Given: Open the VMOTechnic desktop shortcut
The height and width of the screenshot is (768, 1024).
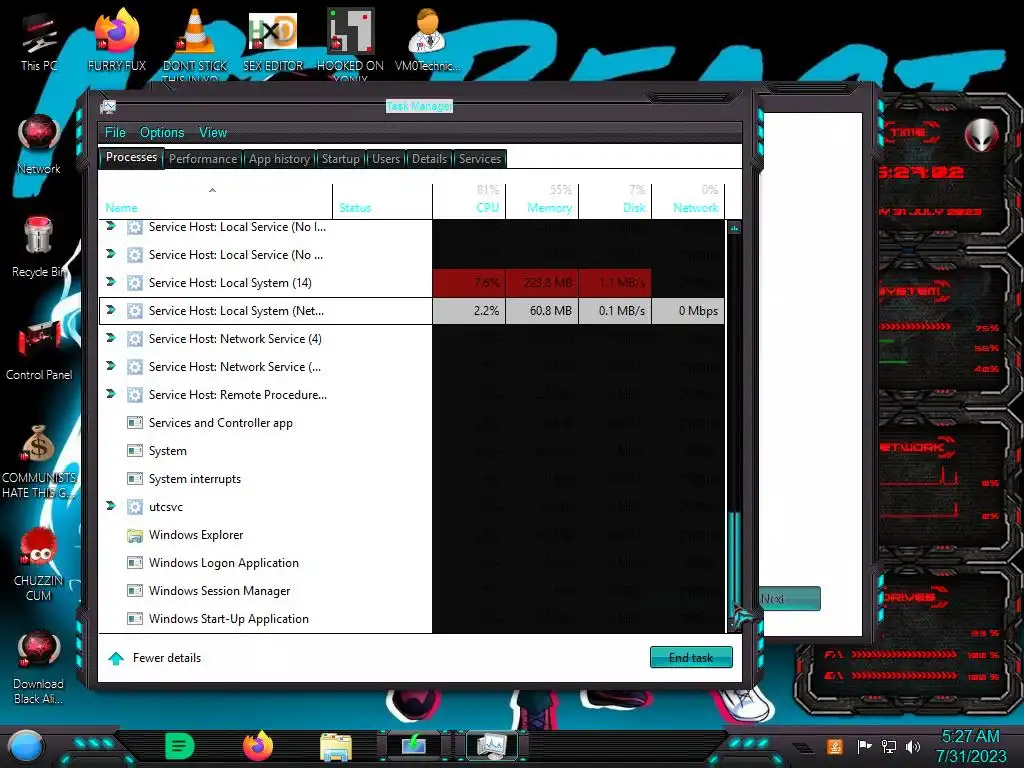Looking at the screenshot, I should (x=428, y=40).
